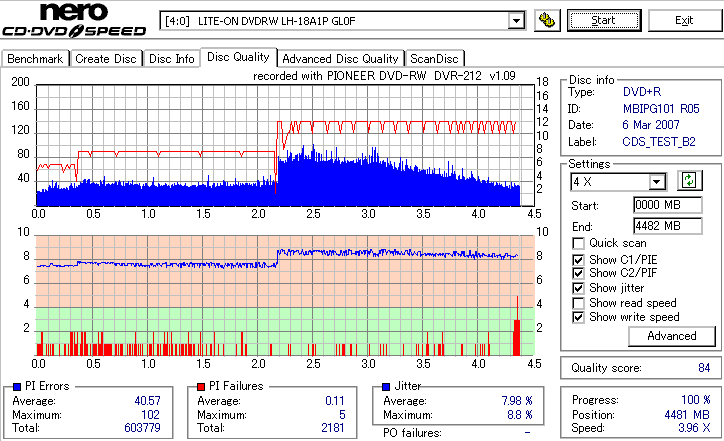Open Advanced Disc Quality tab

click(x=340, y=59)
